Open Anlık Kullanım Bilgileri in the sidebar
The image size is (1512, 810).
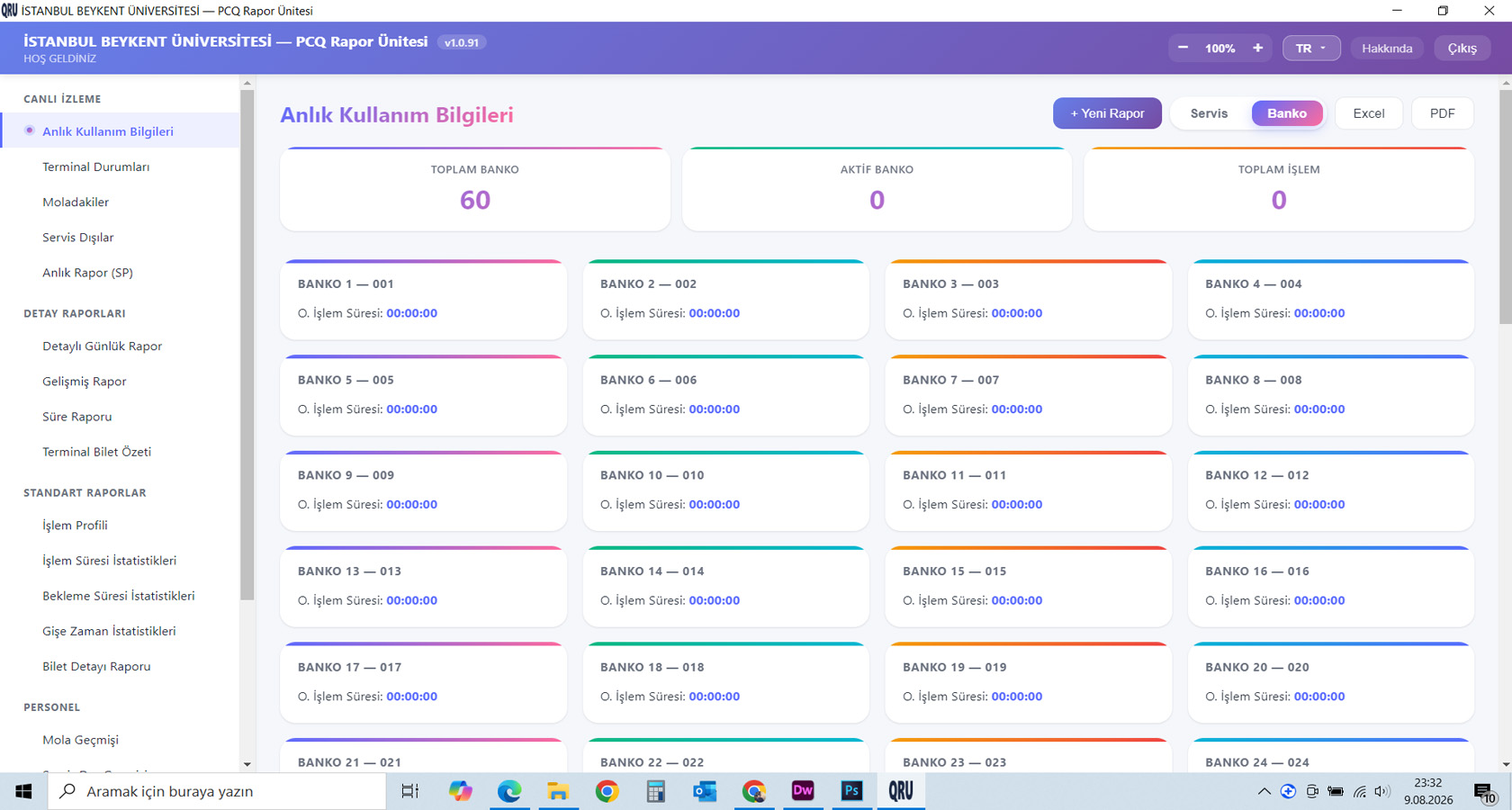point(121,131)
